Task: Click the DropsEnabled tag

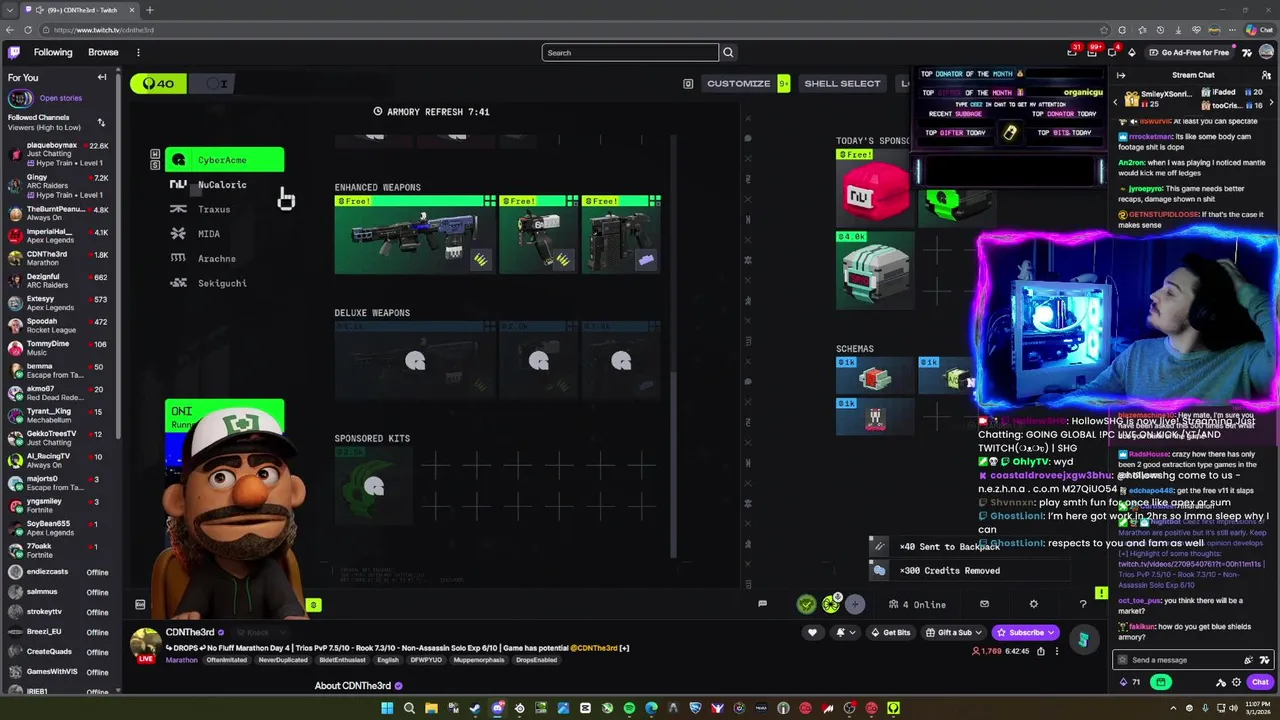Action: click(537, 660)
